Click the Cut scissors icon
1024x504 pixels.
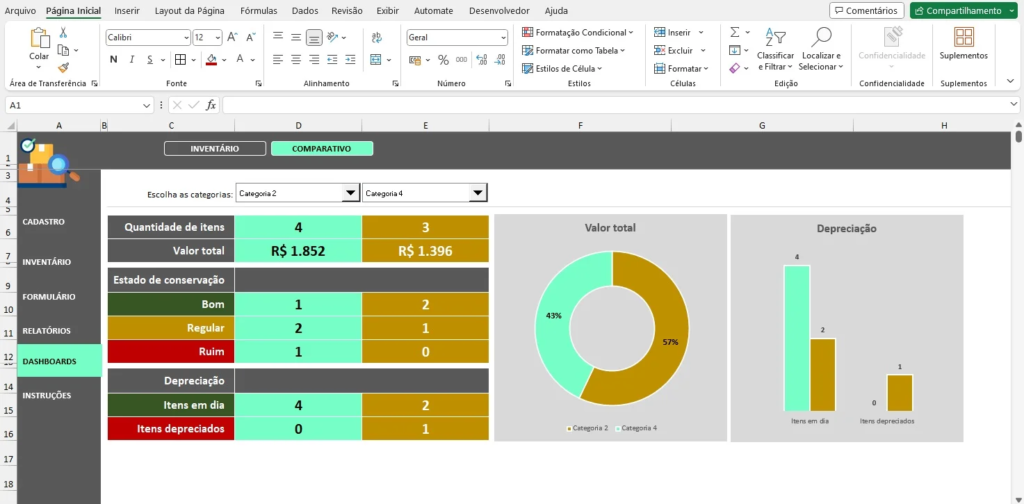coord(63,33)
